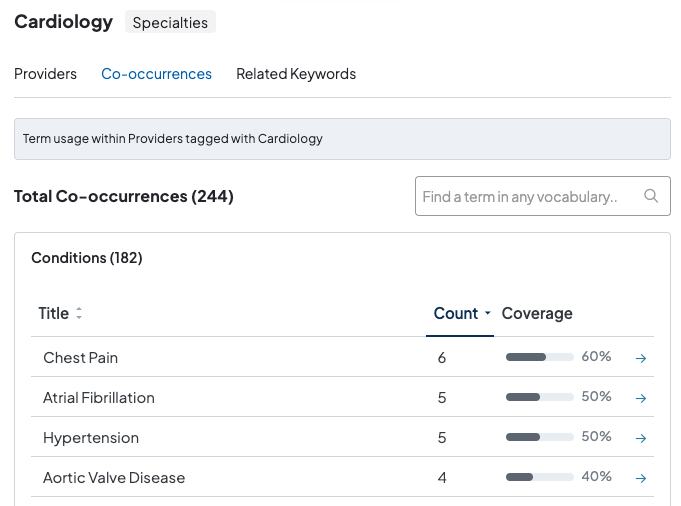
Task: Open Hypertension details arrow
Action: [641, 438]
